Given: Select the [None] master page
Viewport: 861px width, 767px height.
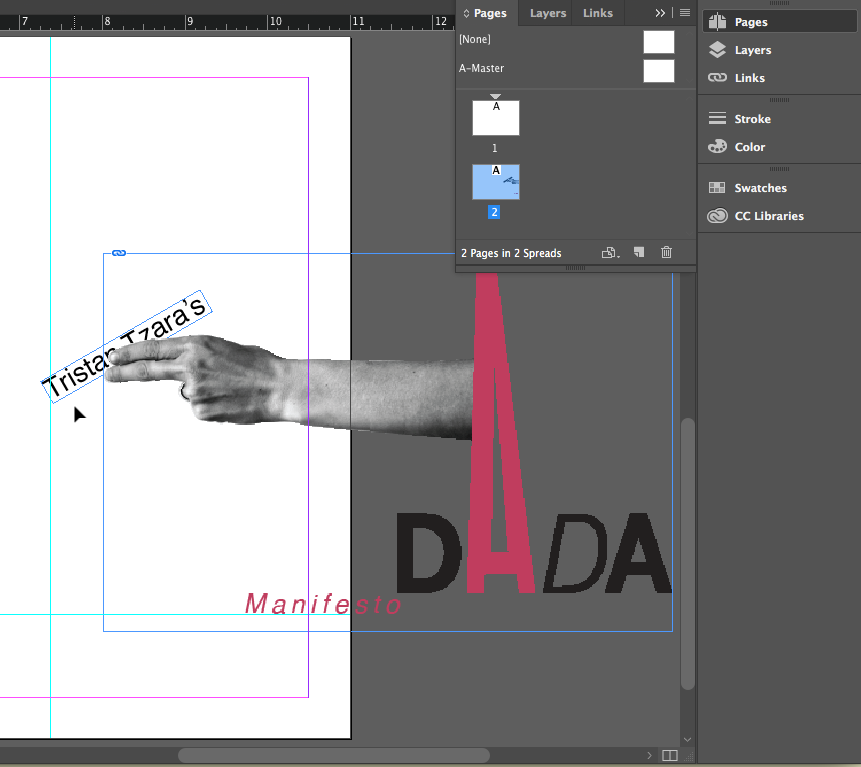Looking at the screenshot, I should coord(658,41).
